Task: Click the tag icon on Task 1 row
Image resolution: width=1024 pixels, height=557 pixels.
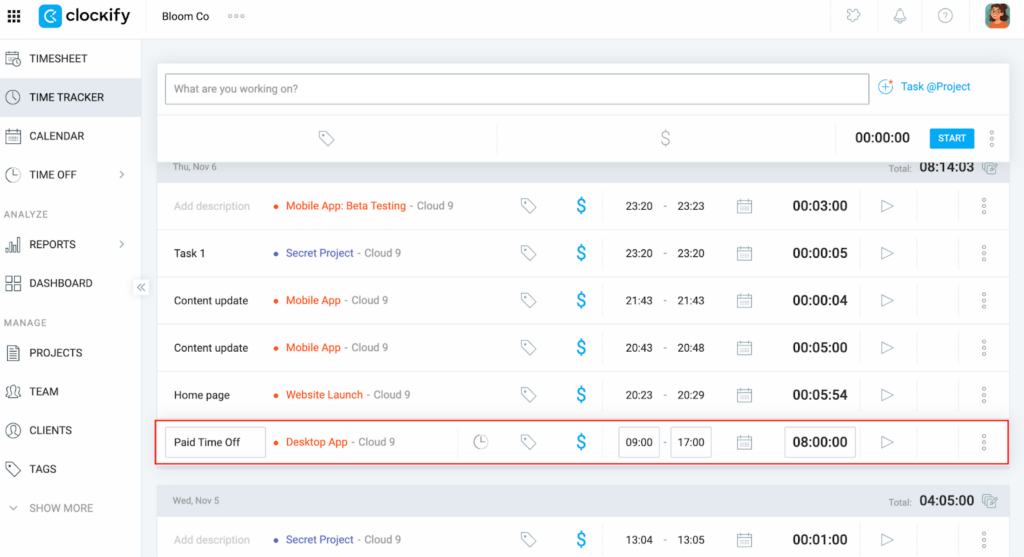Action: (x=528, y=254)
